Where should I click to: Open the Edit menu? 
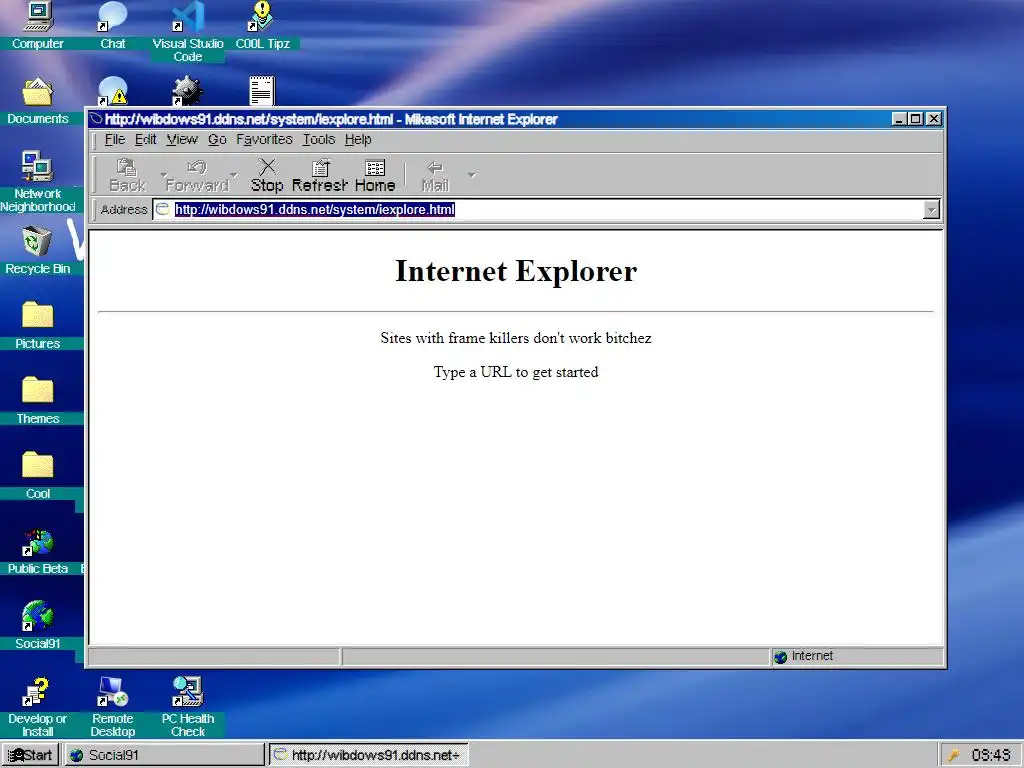click(145, 139)
